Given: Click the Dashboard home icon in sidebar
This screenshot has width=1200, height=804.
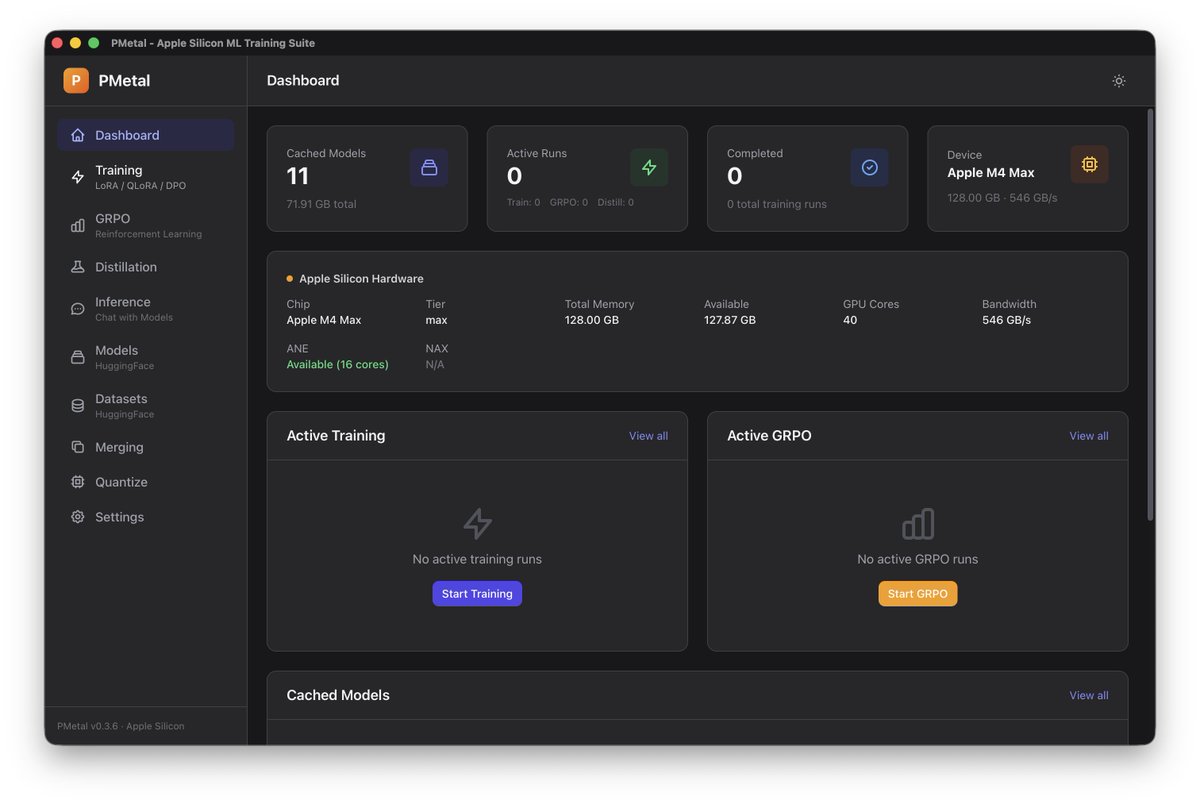Looking at the screenshot, I should [78, 135].
